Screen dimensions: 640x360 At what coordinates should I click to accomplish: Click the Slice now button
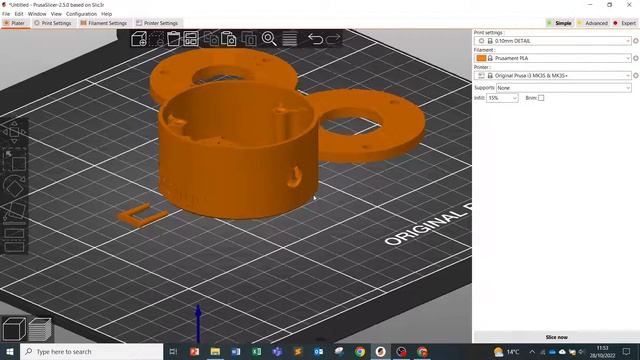(556, 337)
